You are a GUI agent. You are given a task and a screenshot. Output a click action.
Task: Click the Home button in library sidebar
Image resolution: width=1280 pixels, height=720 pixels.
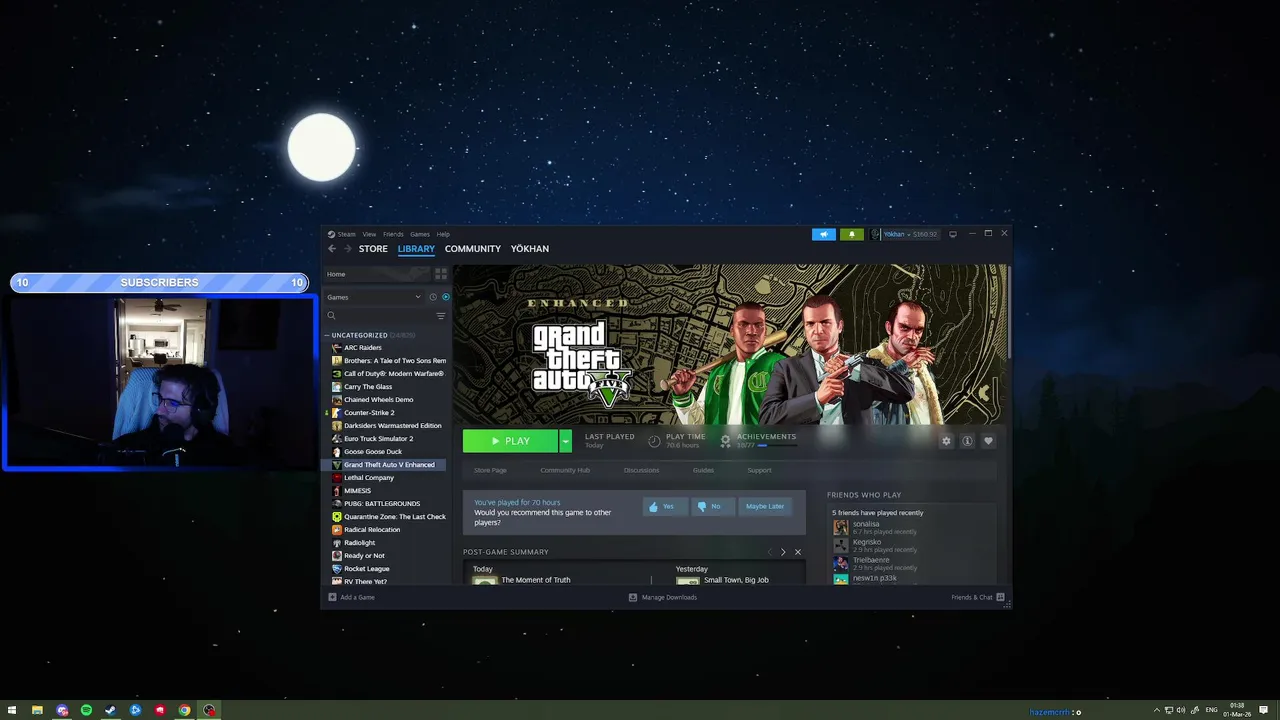pyautogui.click(x=377, y=274)
